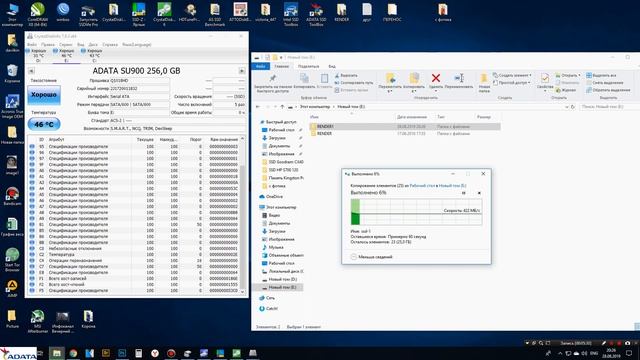This screenshot has width=640, height=360.
Task: Click Select all in Explorer ribbon
Action: [601, 76]
